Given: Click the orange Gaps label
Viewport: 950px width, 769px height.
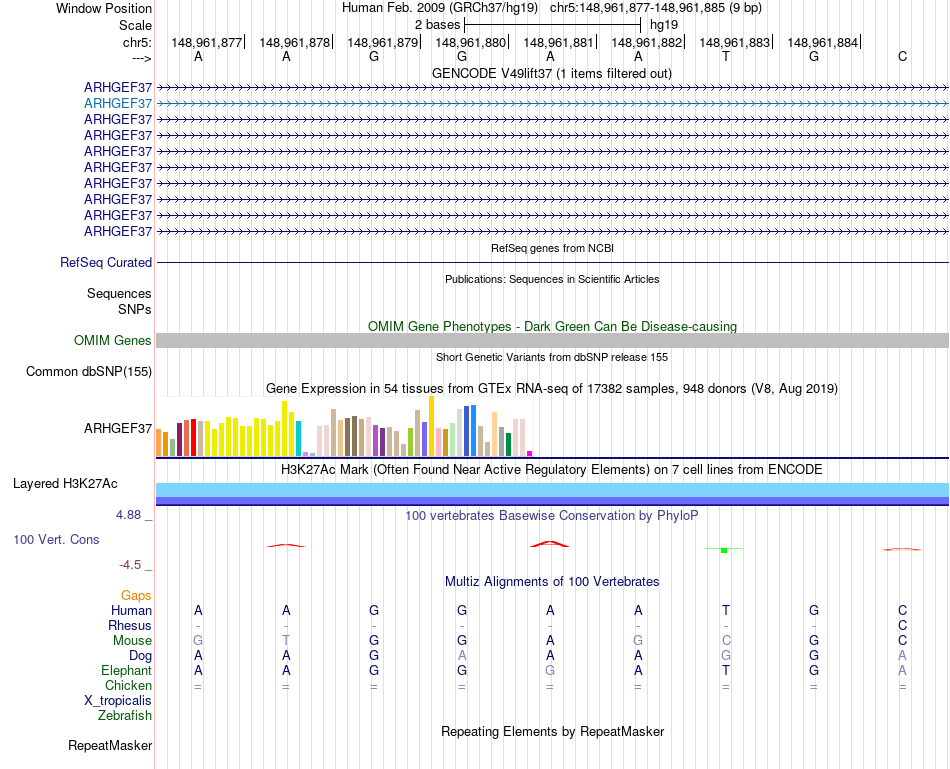Looking at the screenshot, I should [x=136, y=596].
